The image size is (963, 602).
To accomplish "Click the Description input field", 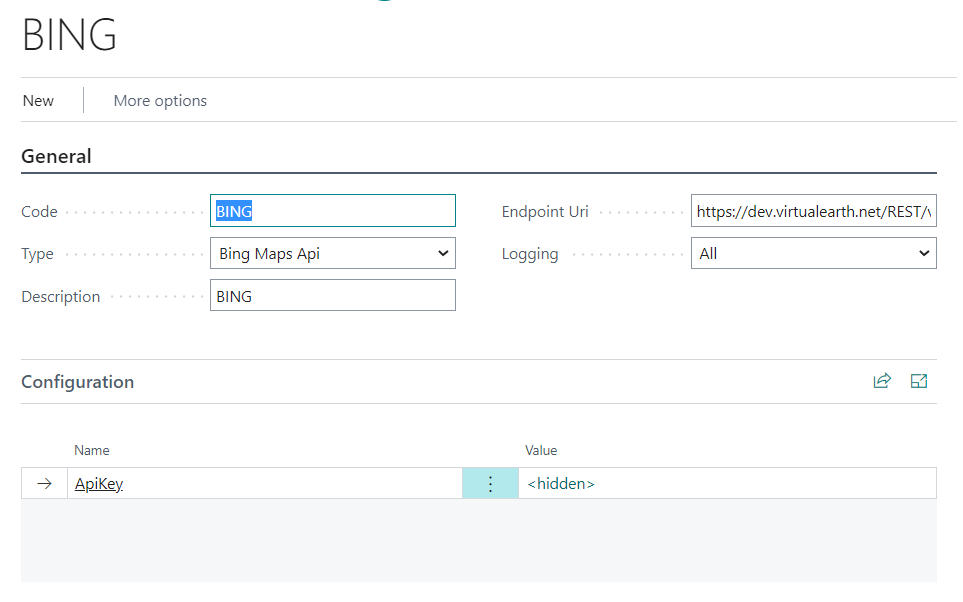I will 333,295.
